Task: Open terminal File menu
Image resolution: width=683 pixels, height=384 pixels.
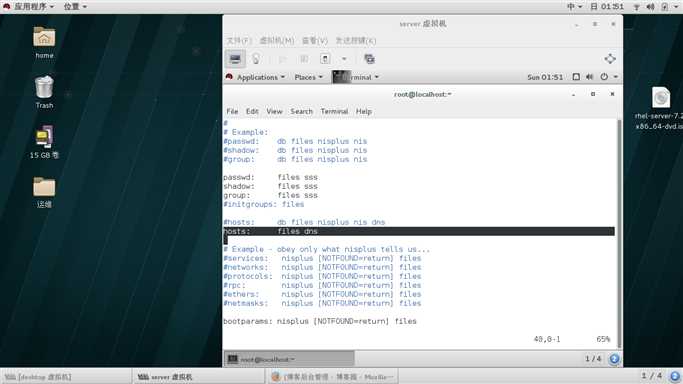Action: coord(232,111)
